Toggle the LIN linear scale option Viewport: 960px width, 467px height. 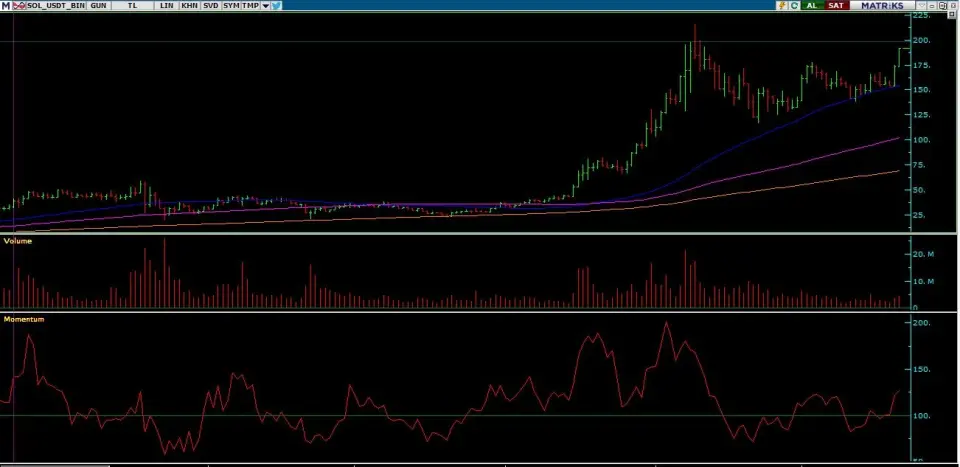(167, 6)
